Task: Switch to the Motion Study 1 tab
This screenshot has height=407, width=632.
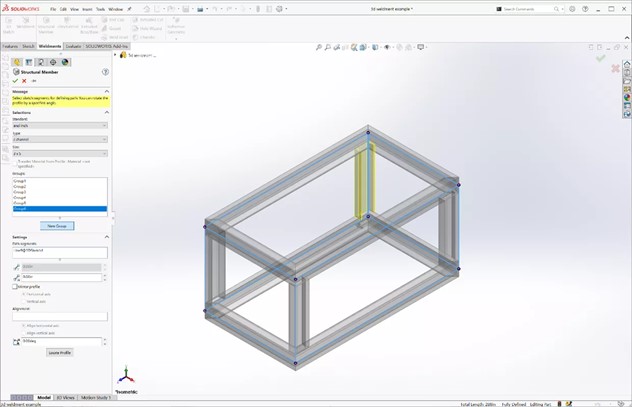Action: pyautogui.click(x=96, y=397)
